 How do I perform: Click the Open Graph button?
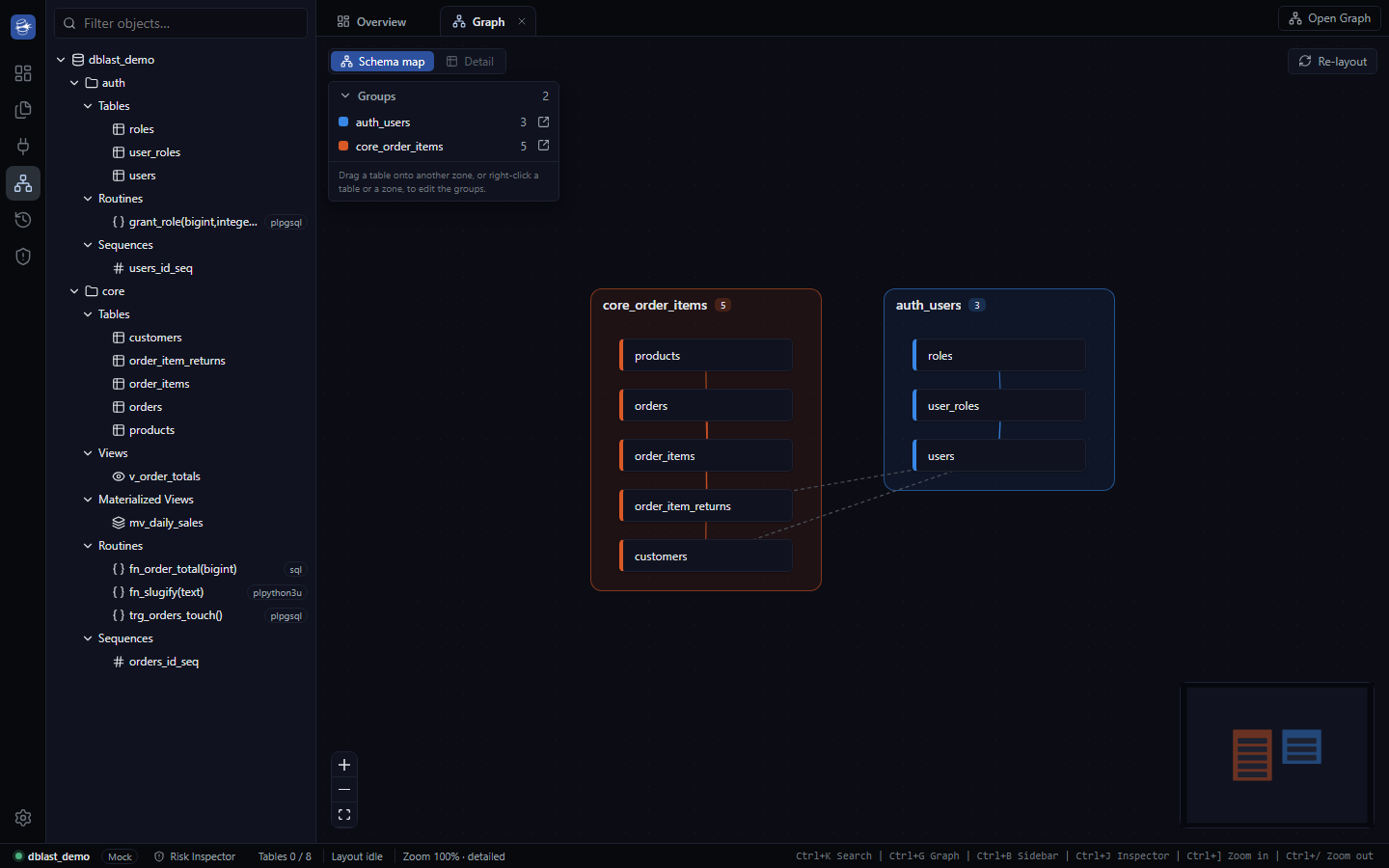pyautogui.click(x=1329, y=18)
